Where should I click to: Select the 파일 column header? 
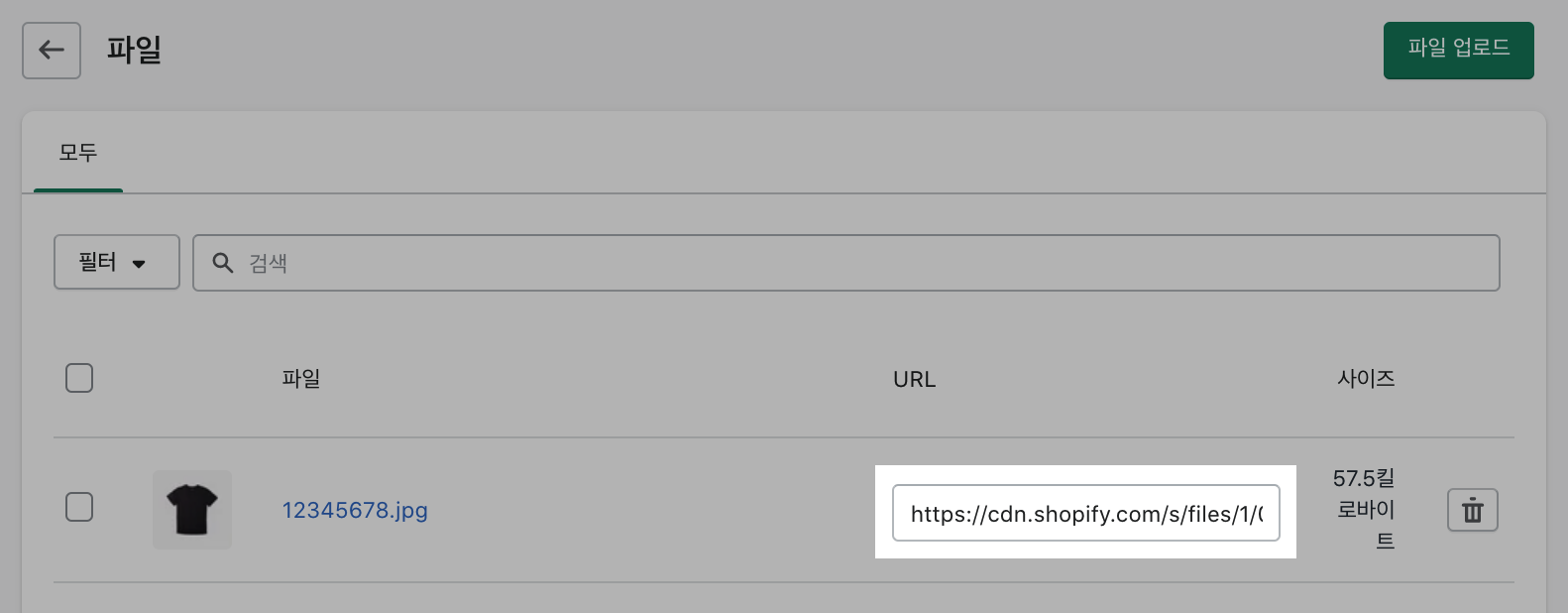pyautogui.click(x=301, y=378)
